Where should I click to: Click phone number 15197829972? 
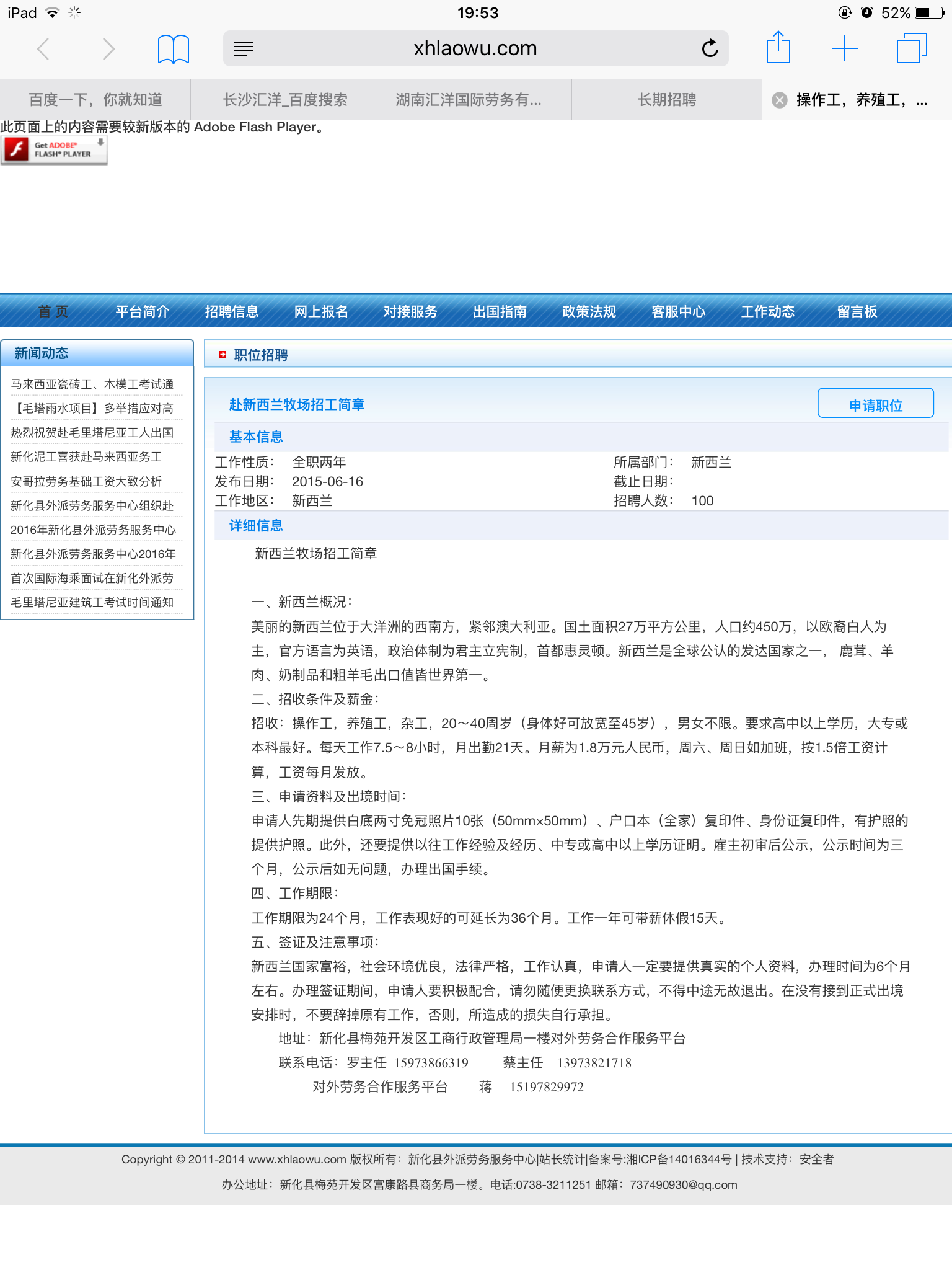[547, 1086]
